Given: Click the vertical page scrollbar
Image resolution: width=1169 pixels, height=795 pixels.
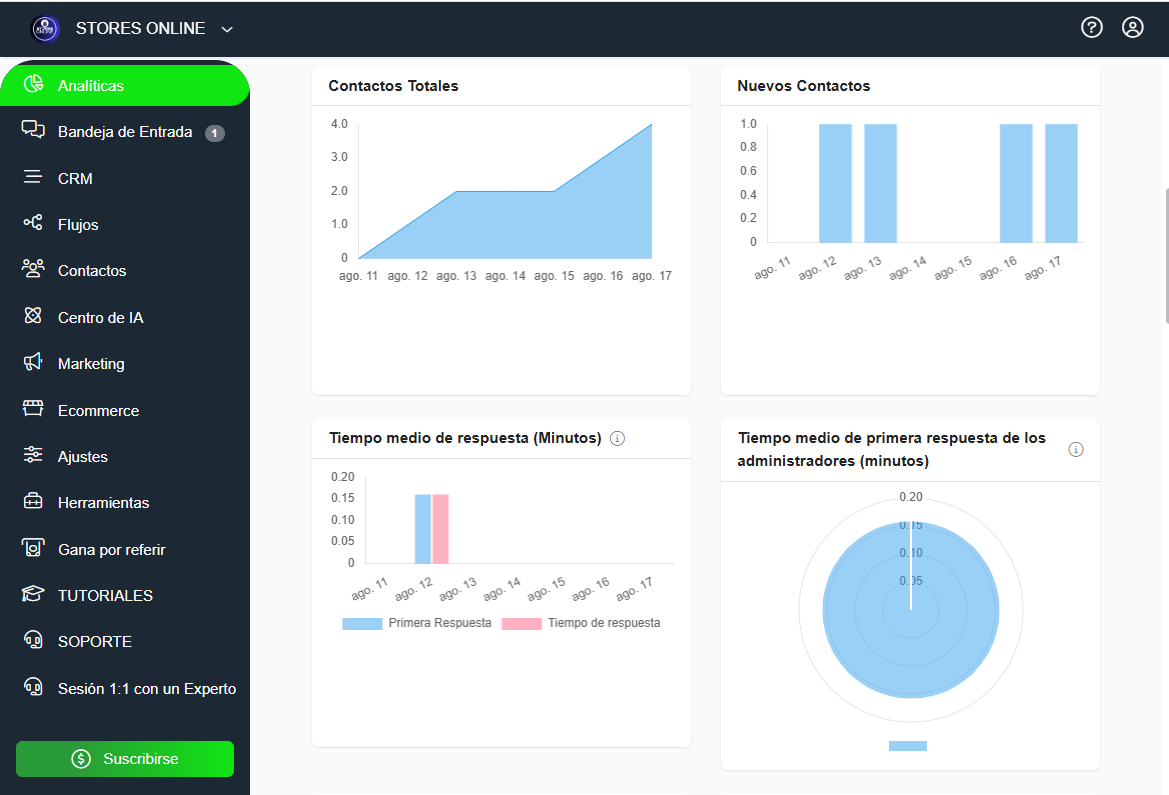Looking at the screenshot, I should 1166,255.
